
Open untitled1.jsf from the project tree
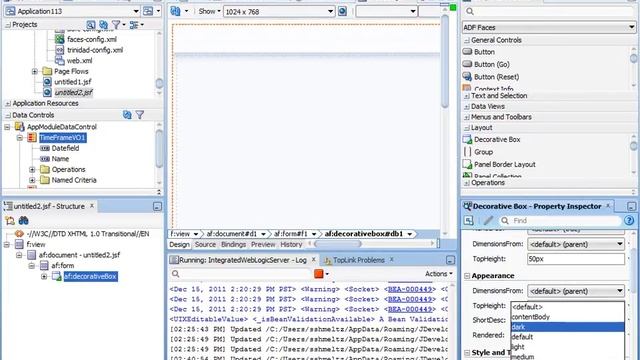[73, 82]
